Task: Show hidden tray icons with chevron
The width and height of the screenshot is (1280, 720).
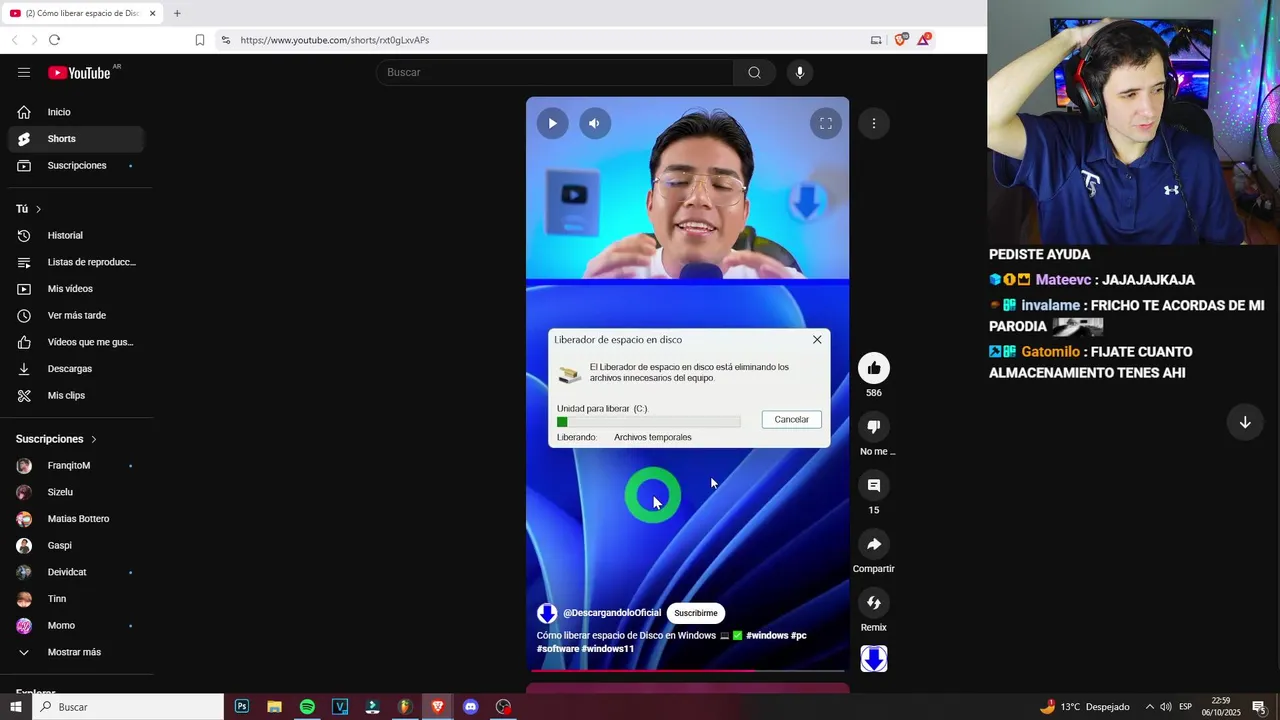Action: tap(1149, 707)
